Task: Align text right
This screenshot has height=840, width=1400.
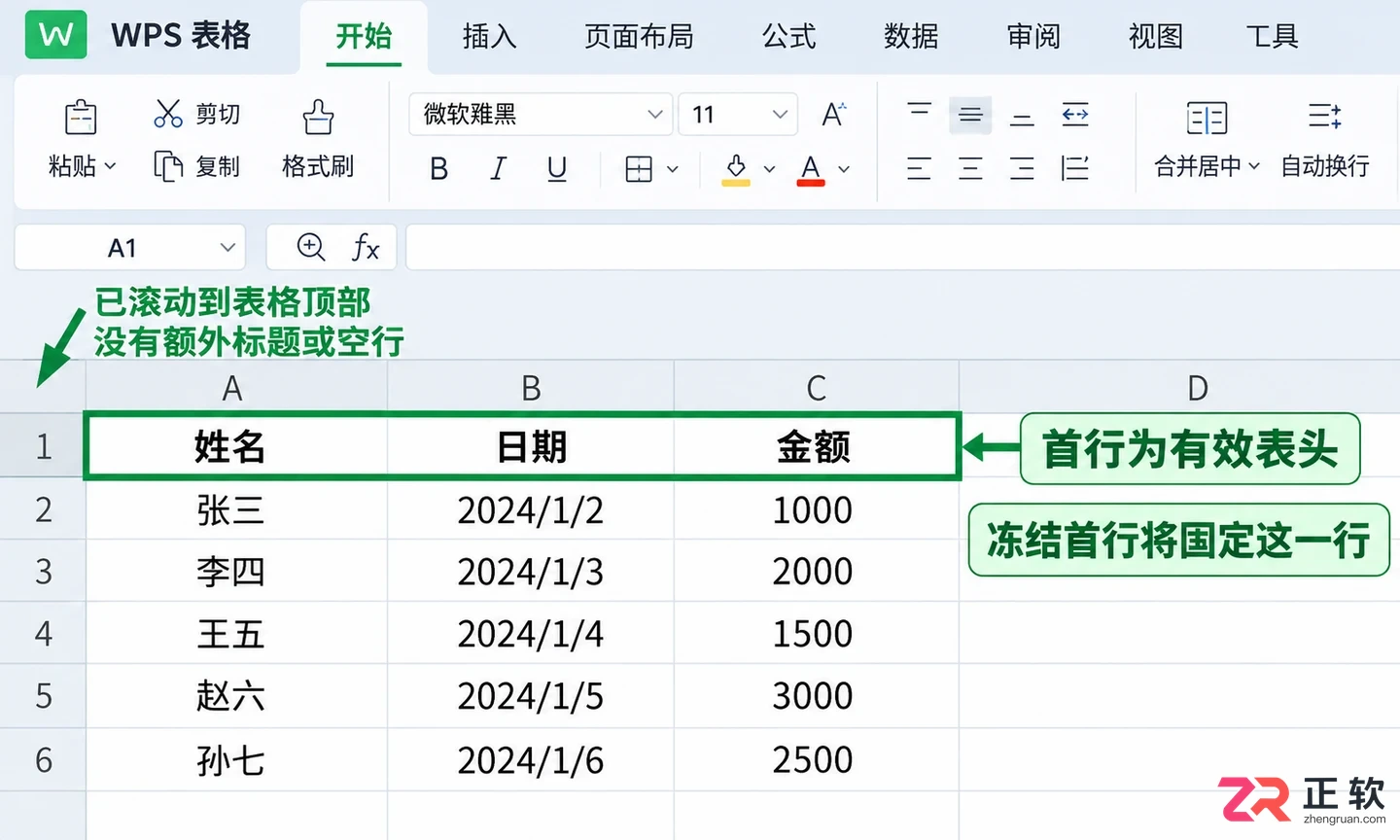Action: point(1022,169)
